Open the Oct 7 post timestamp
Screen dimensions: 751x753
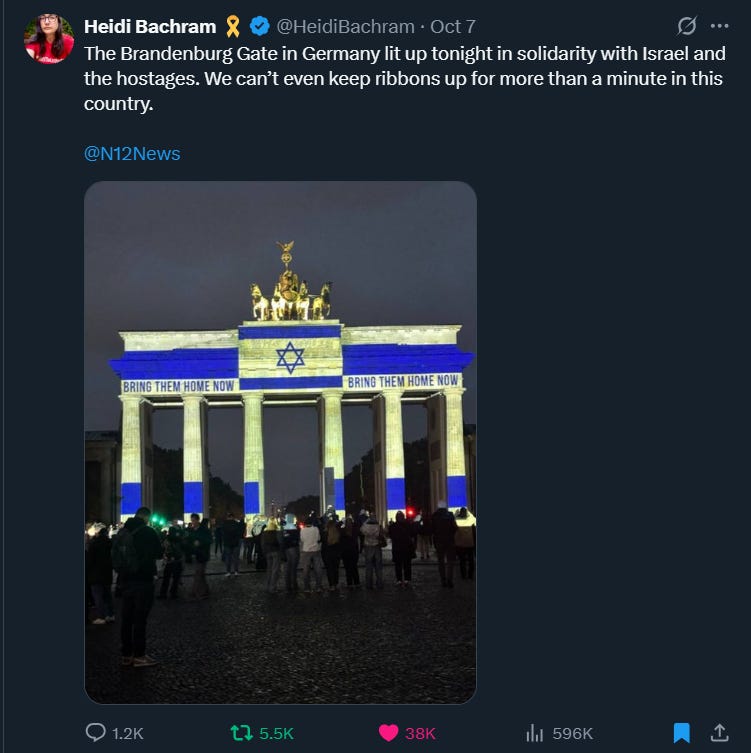click(x=453, y=27)
